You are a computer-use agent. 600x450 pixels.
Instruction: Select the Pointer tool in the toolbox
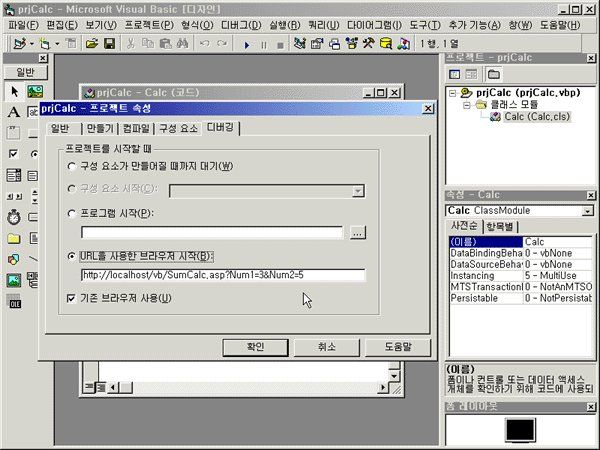[x=15, y=91]
